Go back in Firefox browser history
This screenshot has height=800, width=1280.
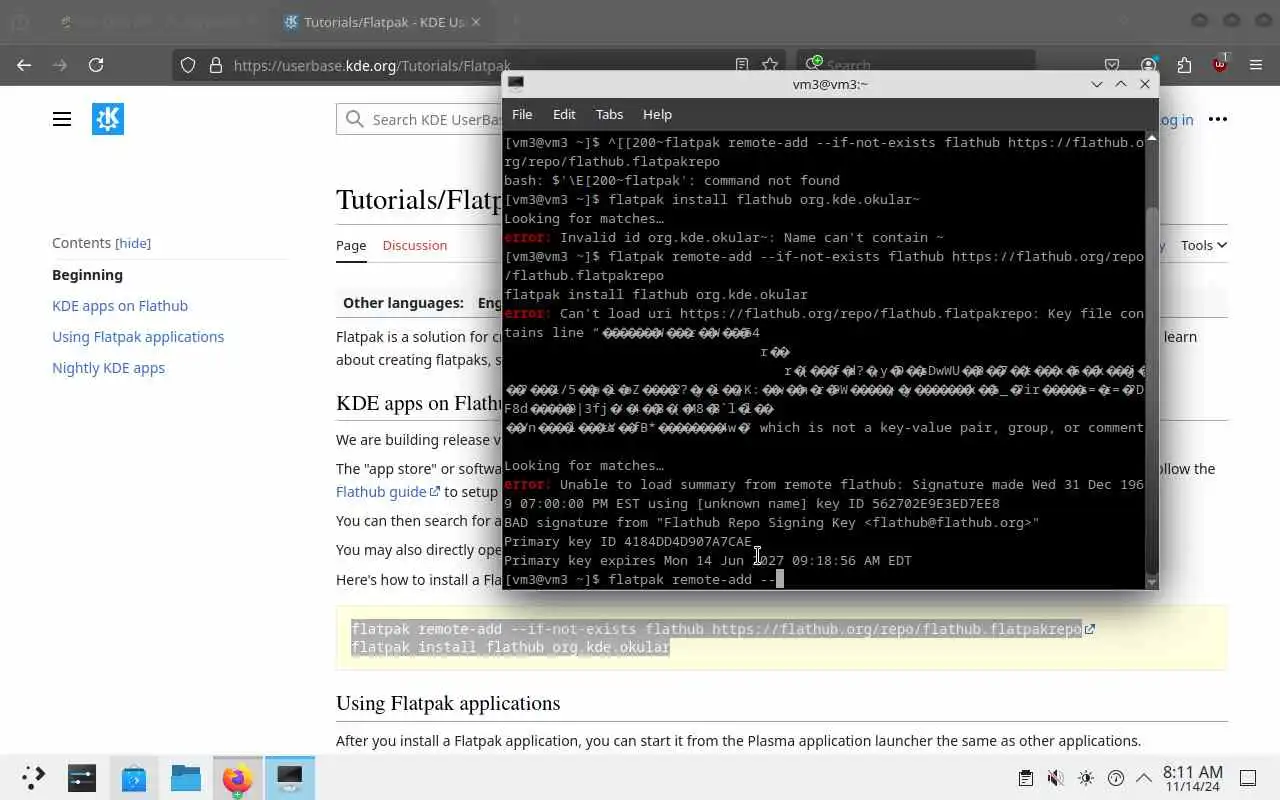24,65
